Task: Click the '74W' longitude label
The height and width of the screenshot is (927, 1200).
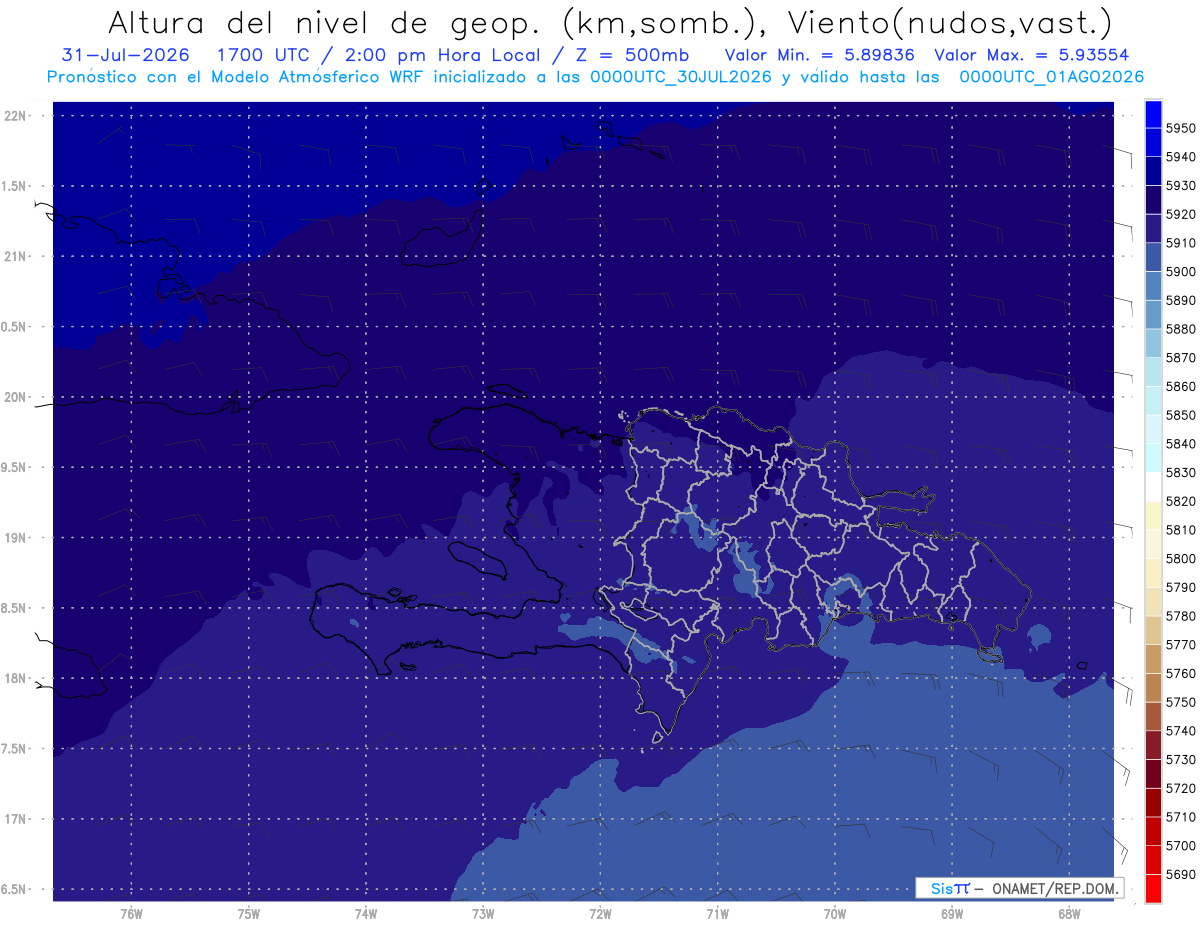Action: (x=366, y=913)
